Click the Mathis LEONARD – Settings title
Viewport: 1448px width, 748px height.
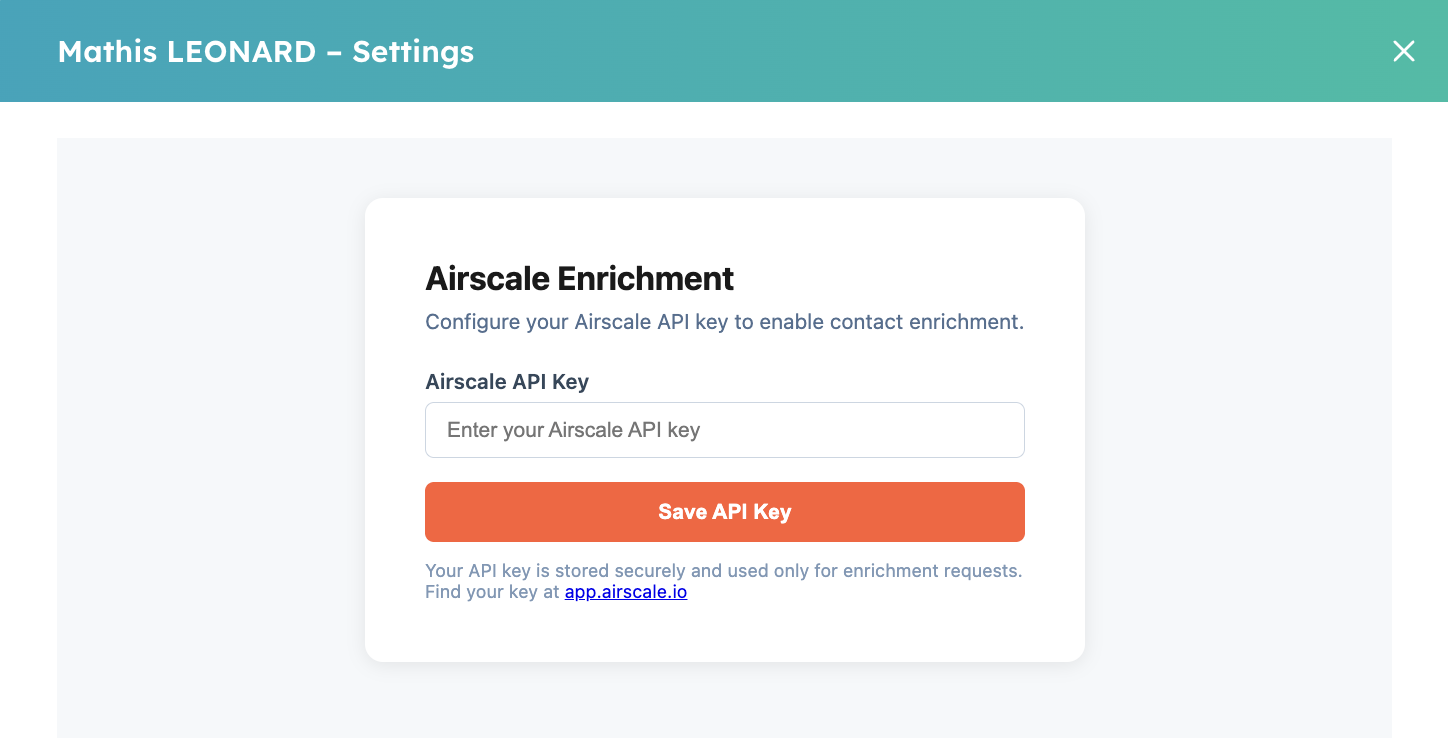pyautogui.click(x=266, y=51)
